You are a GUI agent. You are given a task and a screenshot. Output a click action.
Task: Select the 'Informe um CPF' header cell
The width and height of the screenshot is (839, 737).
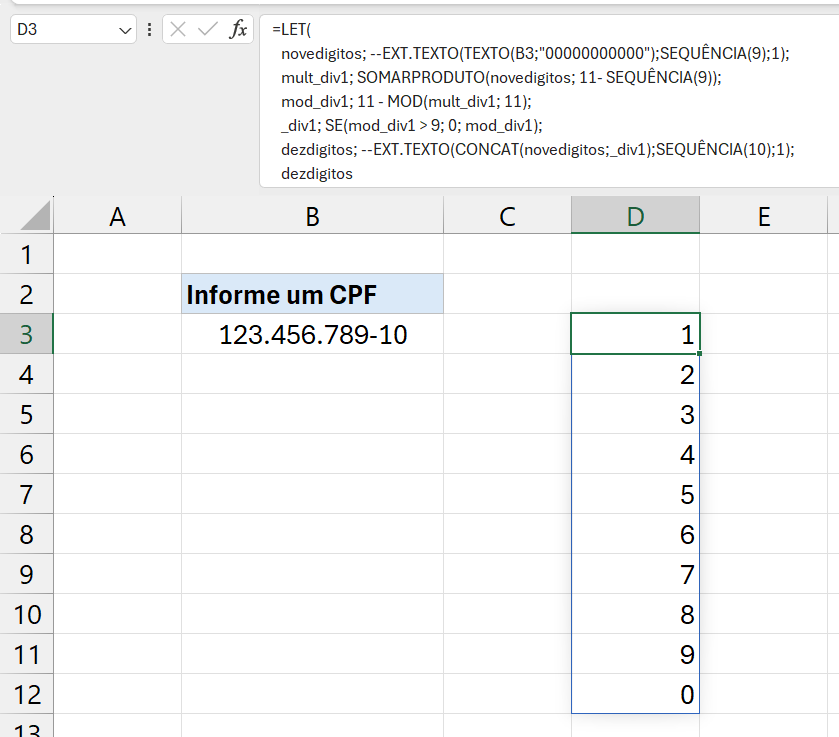[312, 294]
